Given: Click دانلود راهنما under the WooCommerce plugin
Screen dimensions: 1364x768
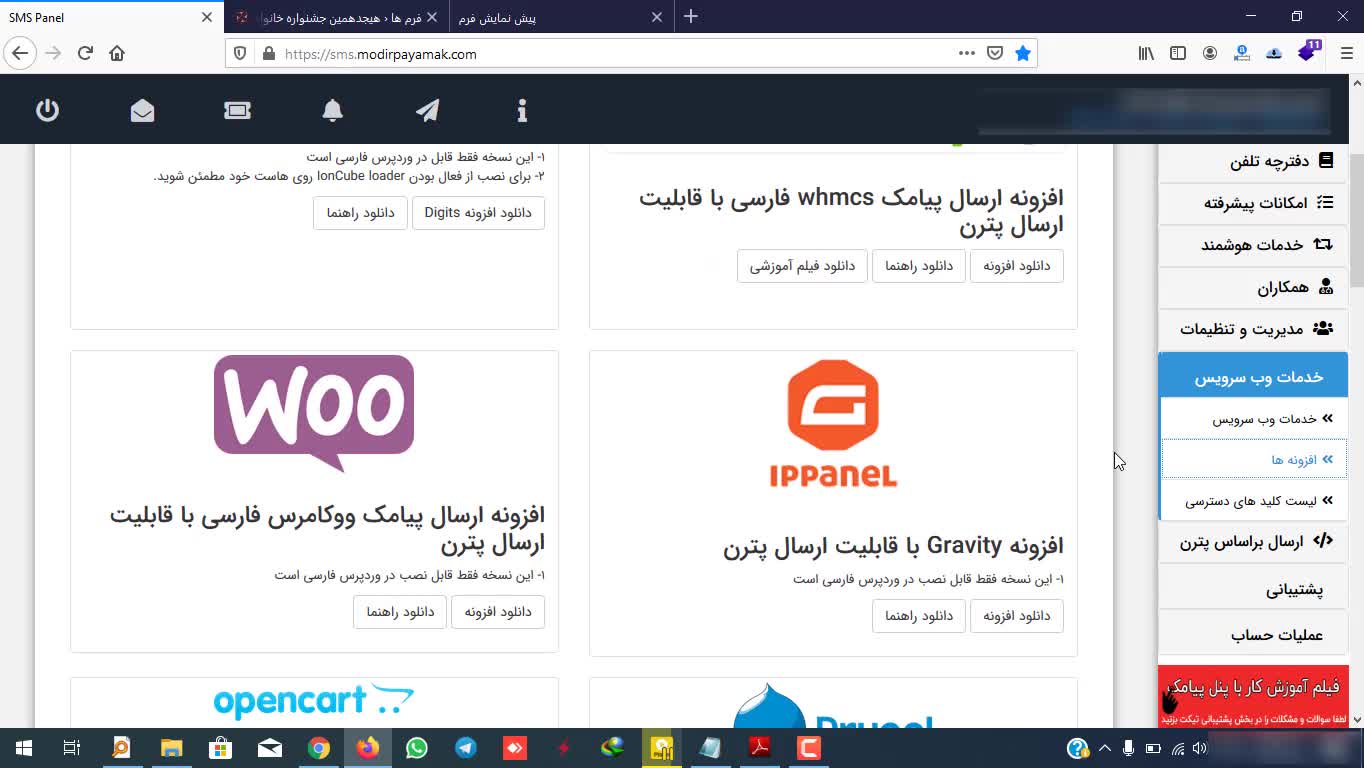Looking at the screenshot, I should [400, 612].
